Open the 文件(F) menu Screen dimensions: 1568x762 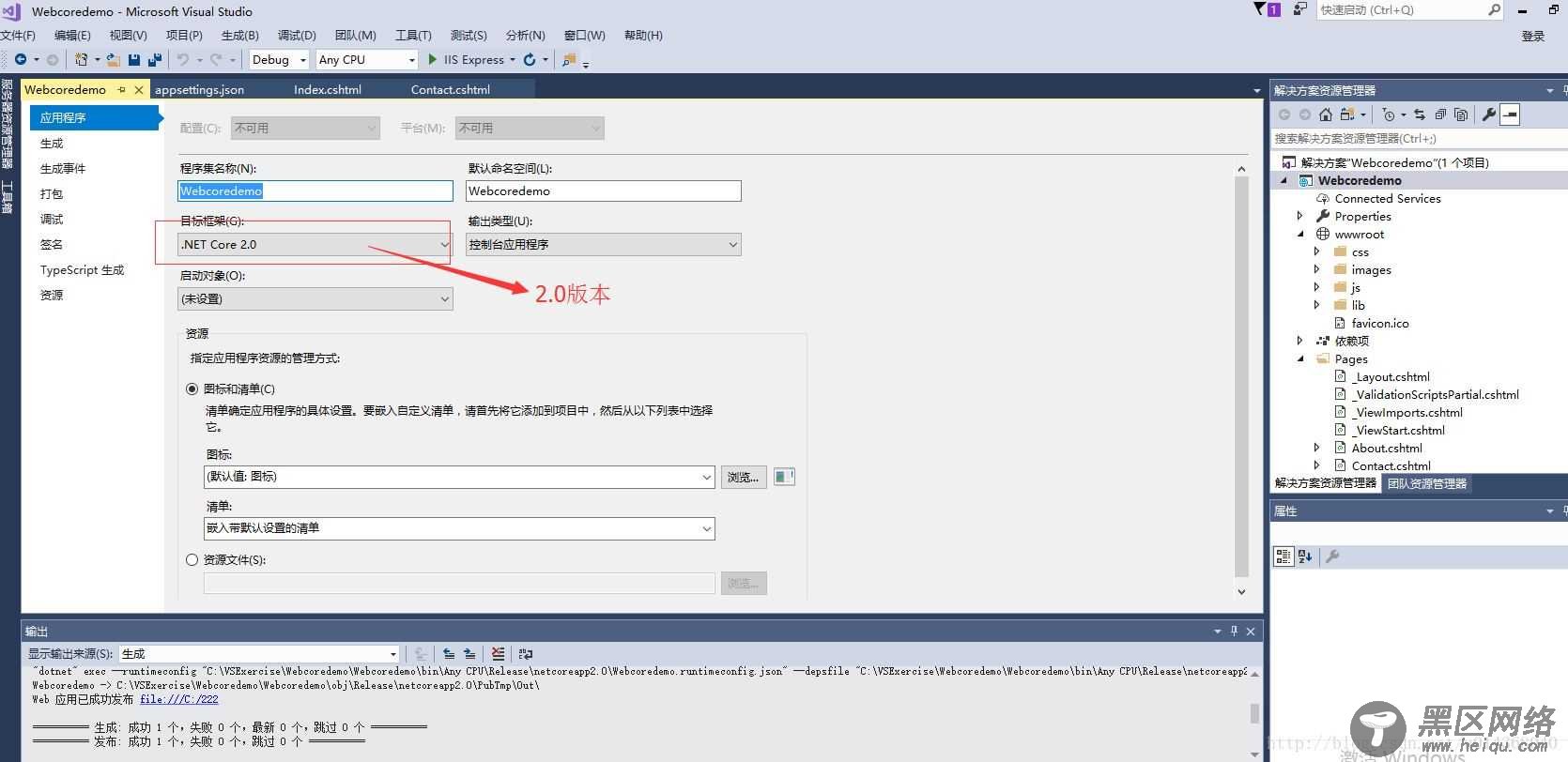17,36
